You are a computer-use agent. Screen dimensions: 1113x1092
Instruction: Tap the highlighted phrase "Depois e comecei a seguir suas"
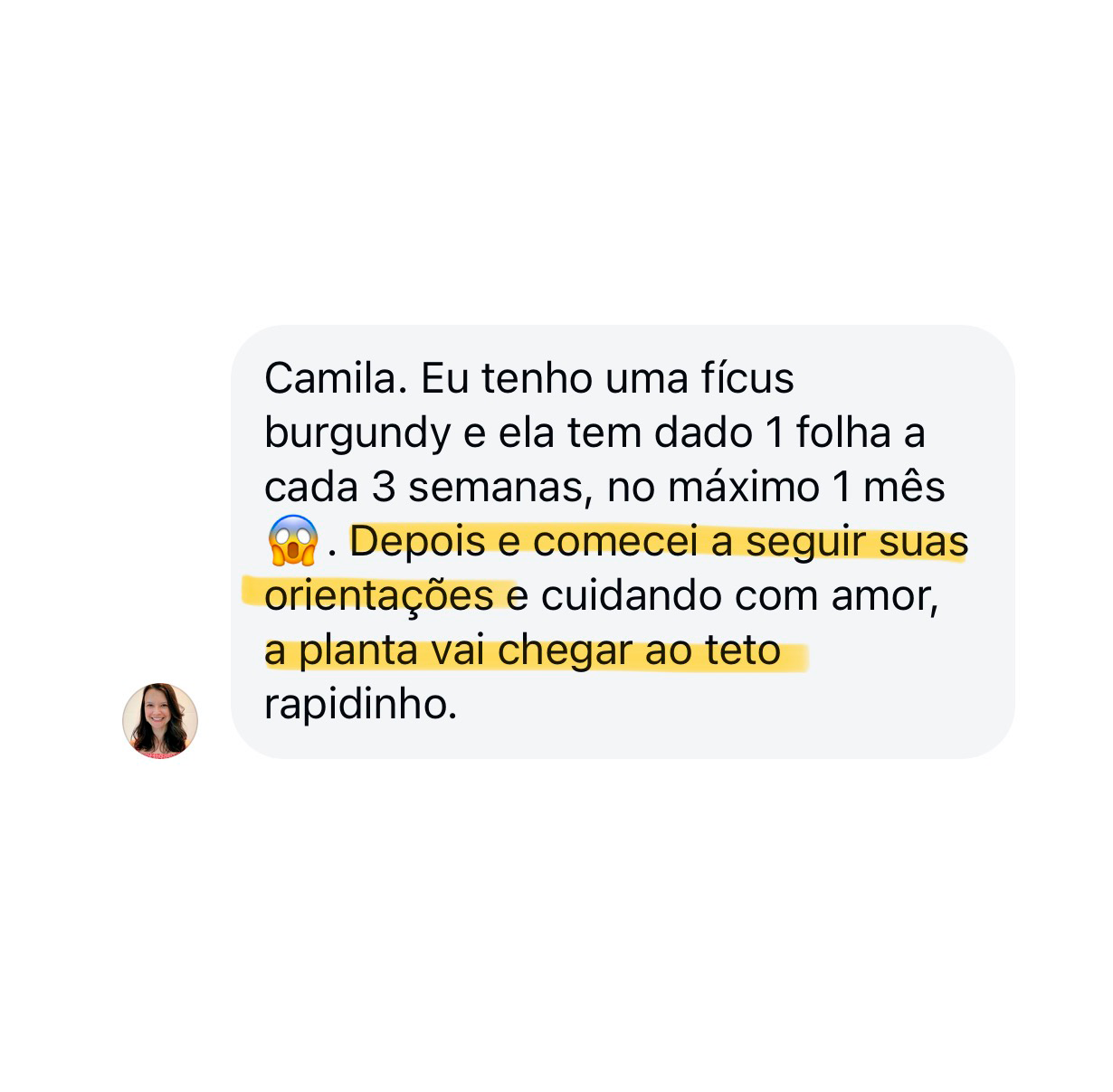click(659, 542)
